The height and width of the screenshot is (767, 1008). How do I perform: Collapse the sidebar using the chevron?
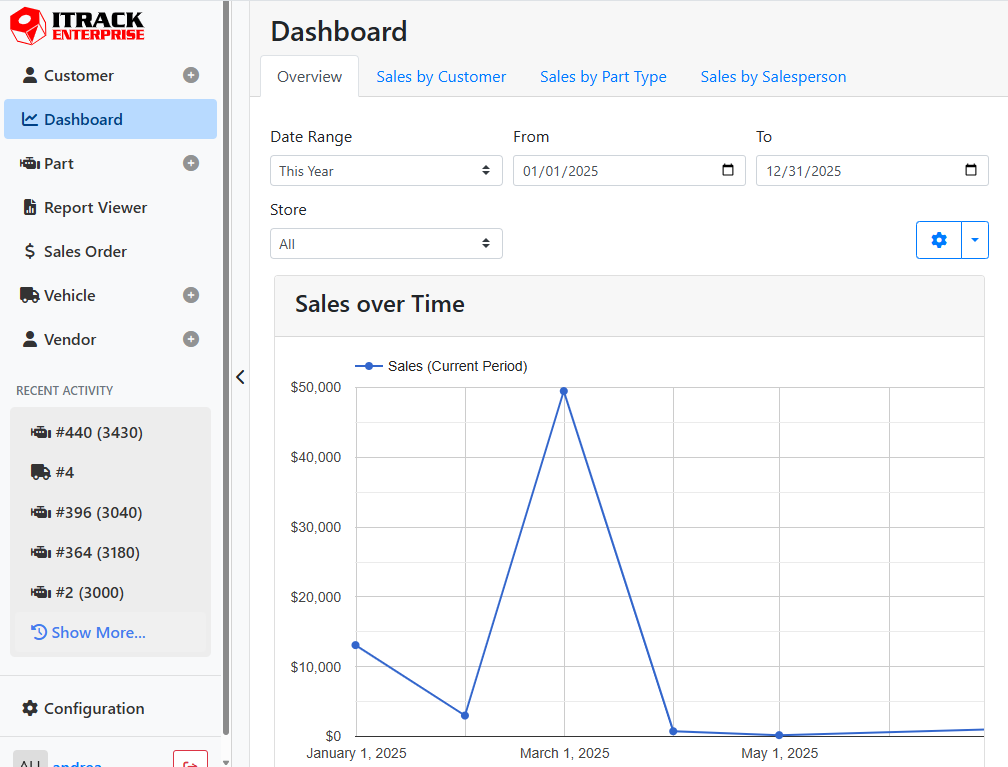click(x=240, y=377)
